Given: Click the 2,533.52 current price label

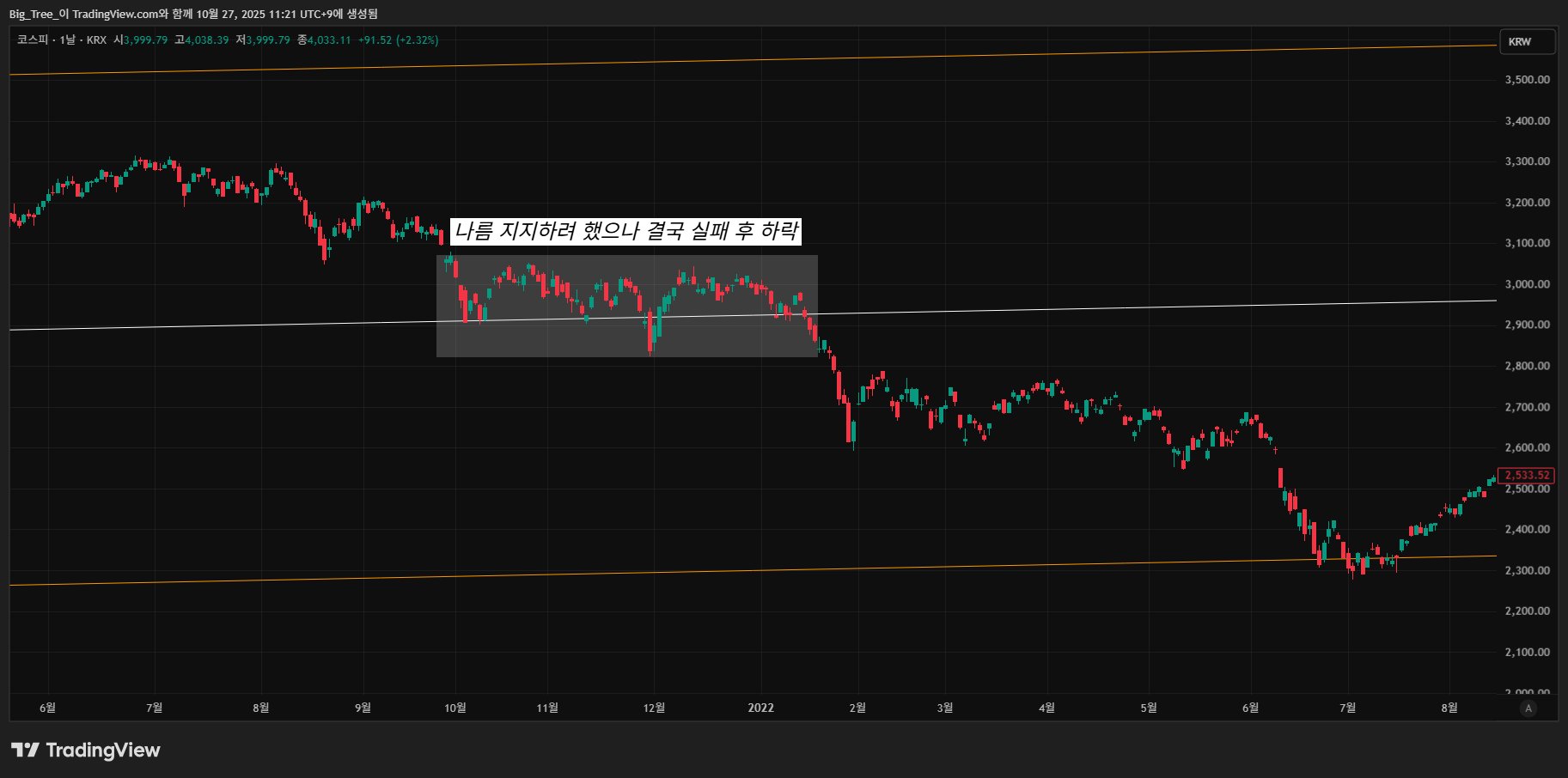Looking at the screenshot, I should click(x=1526, y=475).
